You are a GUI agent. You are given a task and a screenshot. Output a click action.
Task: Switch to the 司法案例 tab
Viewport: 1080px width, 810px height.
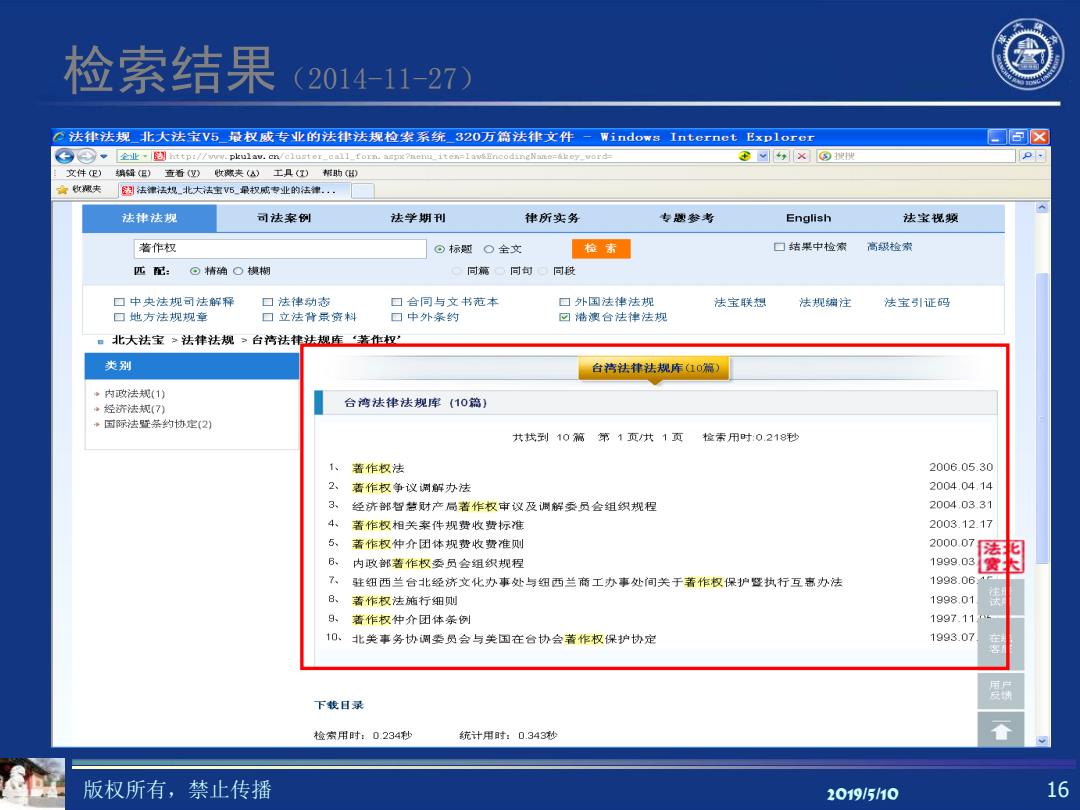(284, 218)
